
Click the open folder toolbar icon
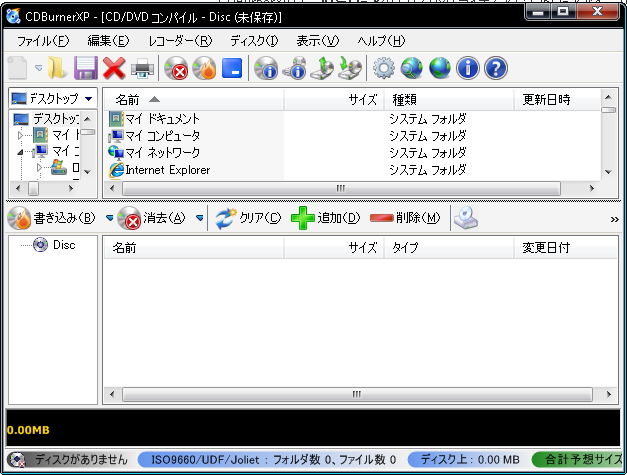coord(57,68)
